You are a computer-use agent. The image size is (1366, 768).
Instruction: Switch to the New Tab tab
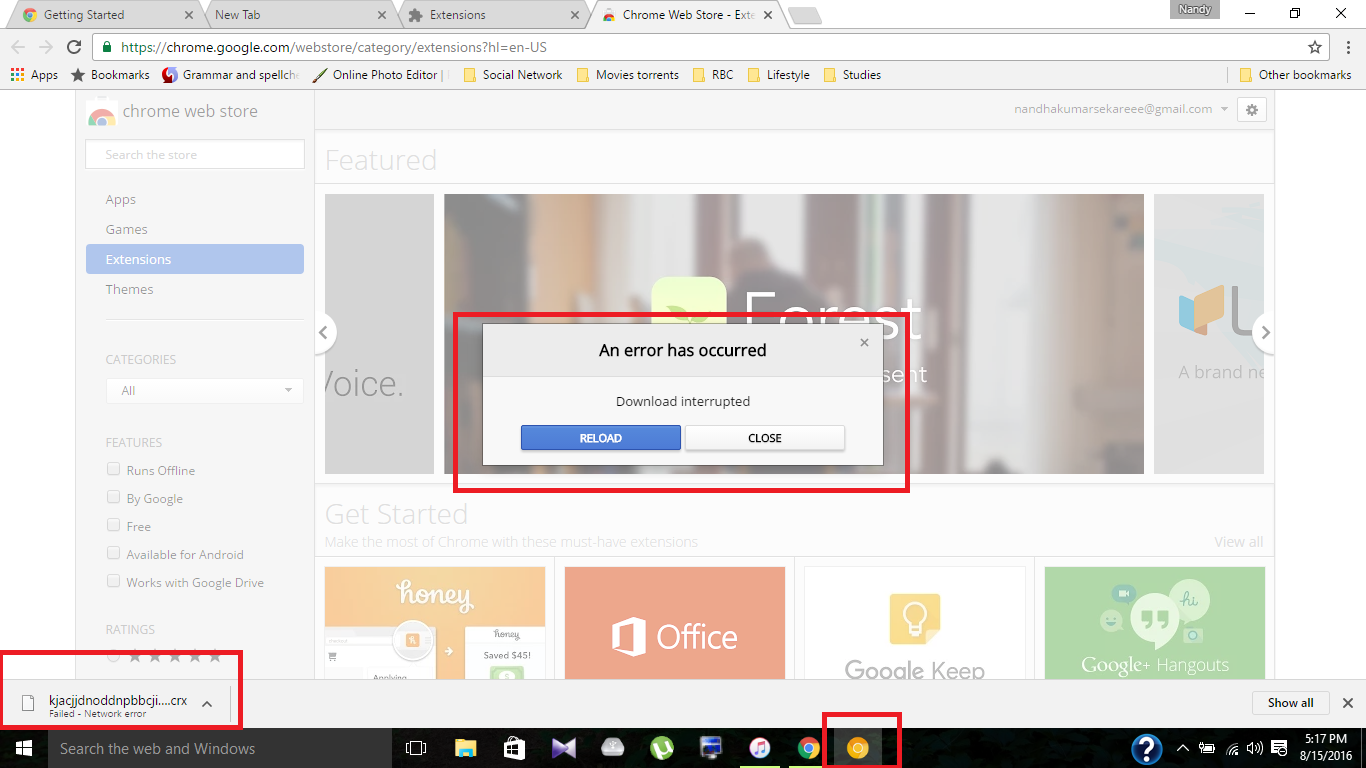(x=298, y=15)
